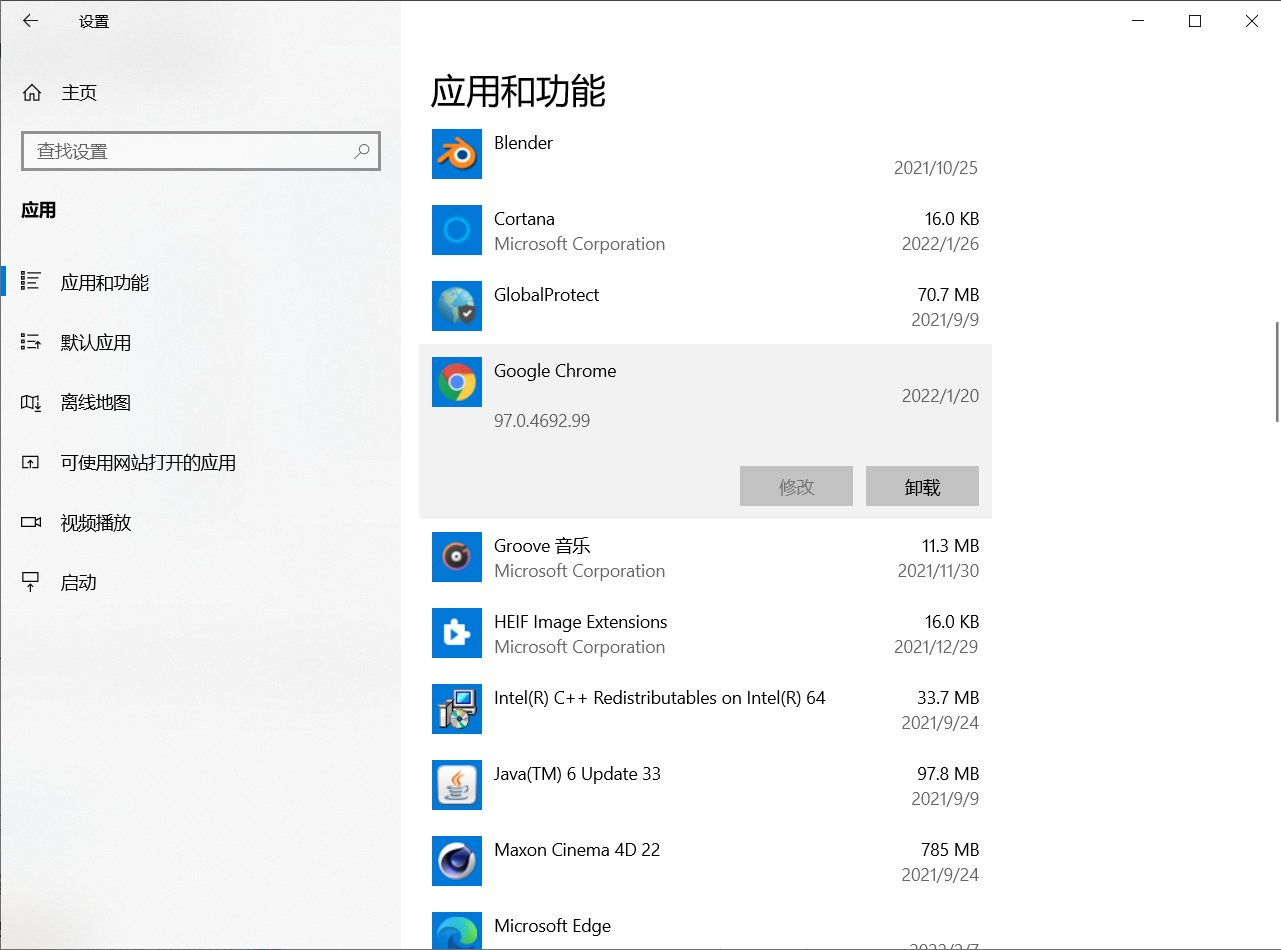Click the 修改 button for Google Chrome

[x=796, y=486]
